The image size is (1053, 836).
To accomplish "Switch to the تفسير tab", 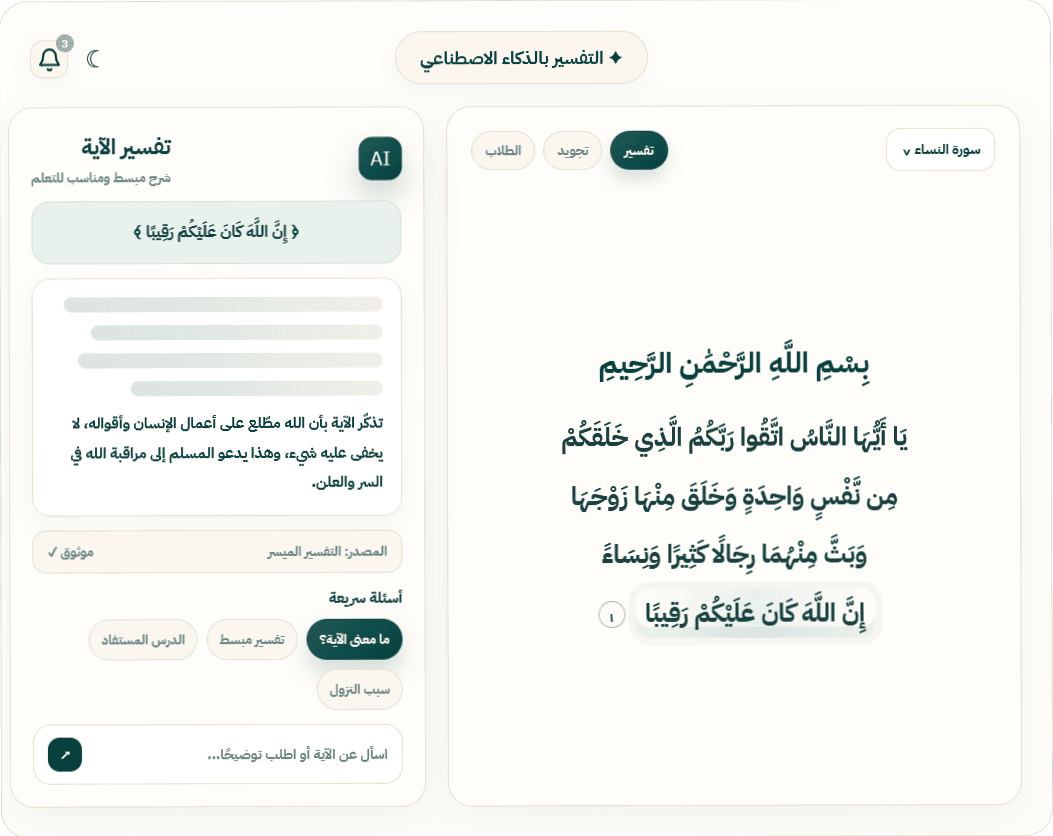I will click(639, 150).
